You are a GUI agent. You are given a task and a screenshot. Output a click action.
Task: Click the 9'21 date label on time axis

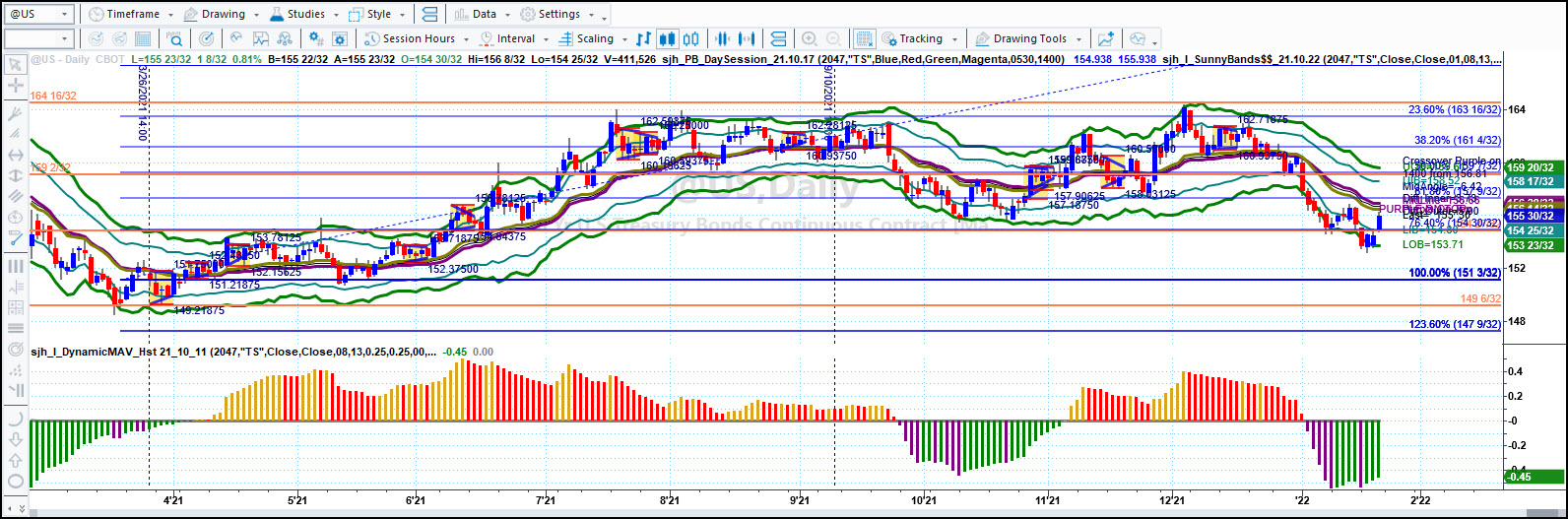pos(799,500)
